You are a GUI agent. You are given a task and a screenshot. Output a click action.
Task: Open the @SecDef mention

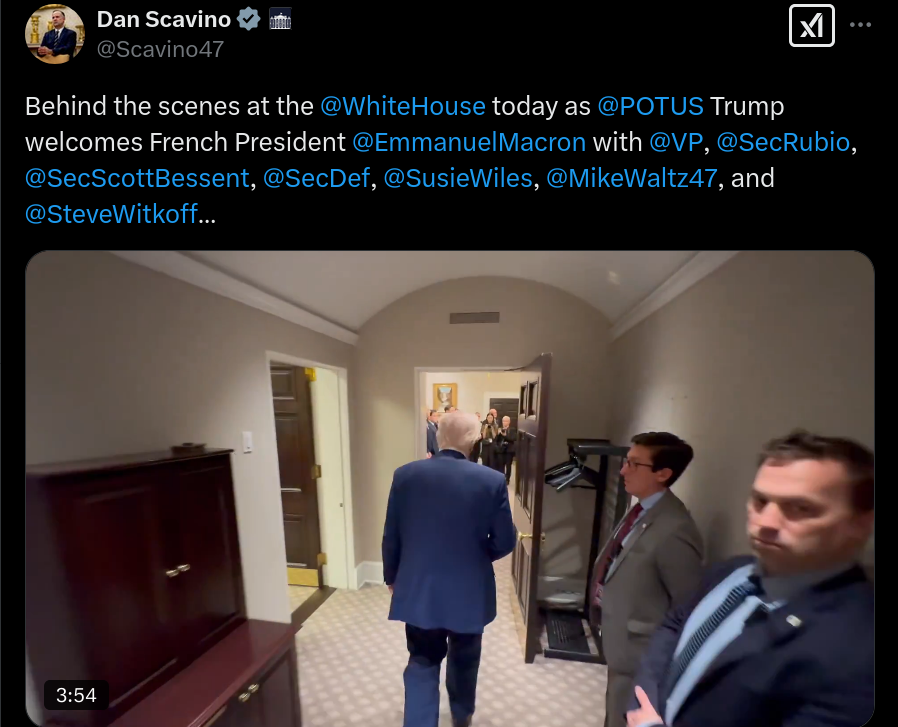click(x=317, y=178)
